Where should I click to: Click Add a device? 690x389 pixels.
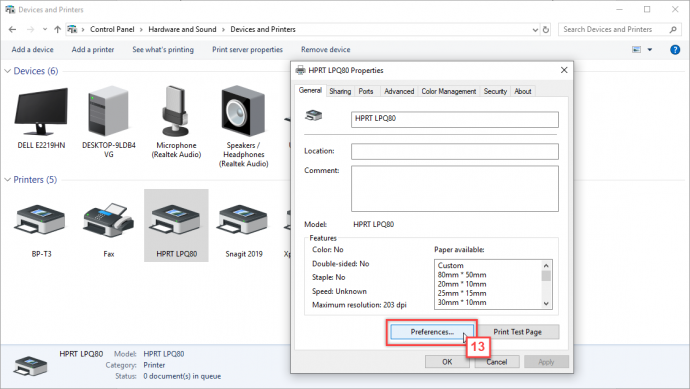pos(33,50)
